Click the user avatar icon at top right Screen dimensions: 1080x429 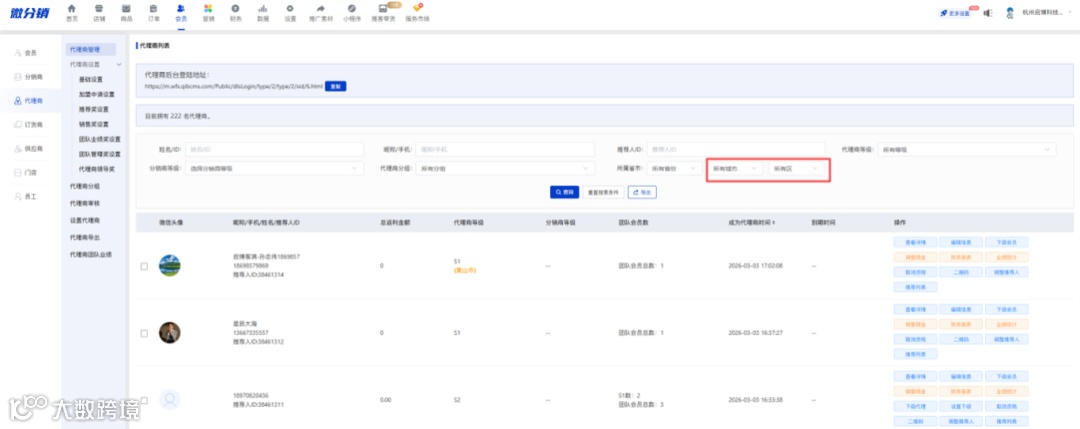point(1010,13)
